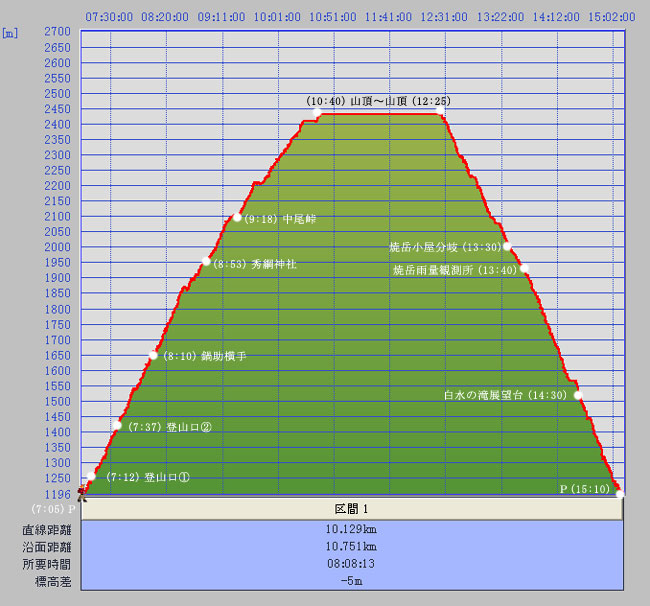Screen dimensions: 650x606
Task: Click the 10.129km straight distance value
Action: click(351, 529)
